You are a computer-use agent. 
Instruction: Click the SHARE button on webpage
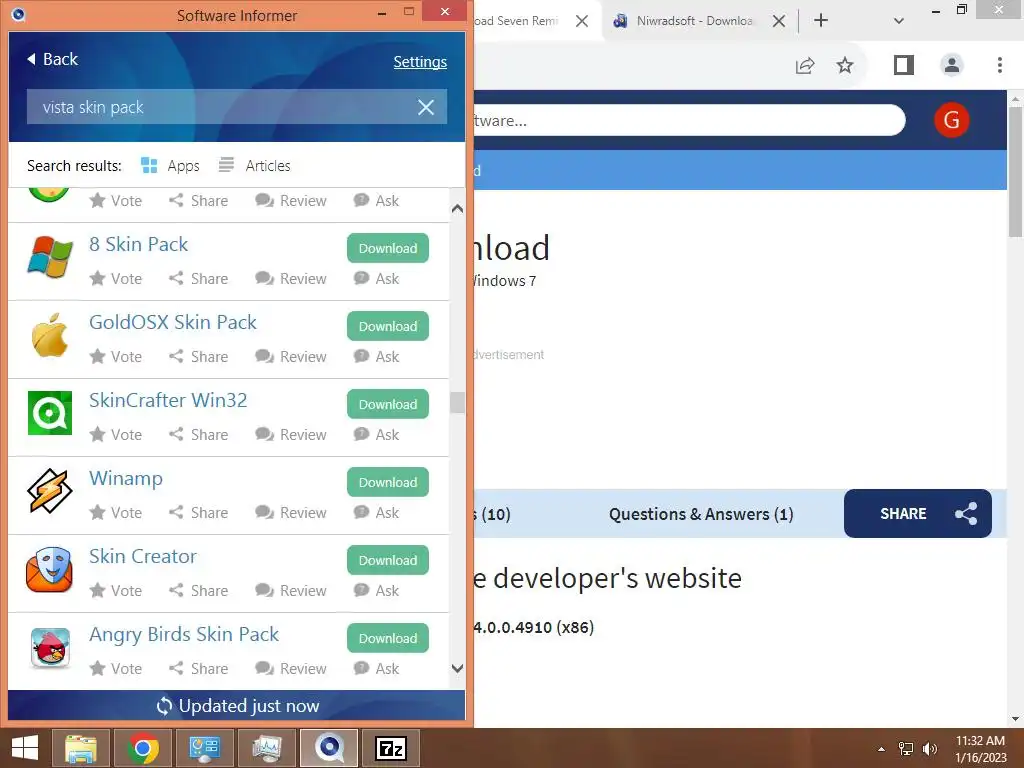(918, 514)
